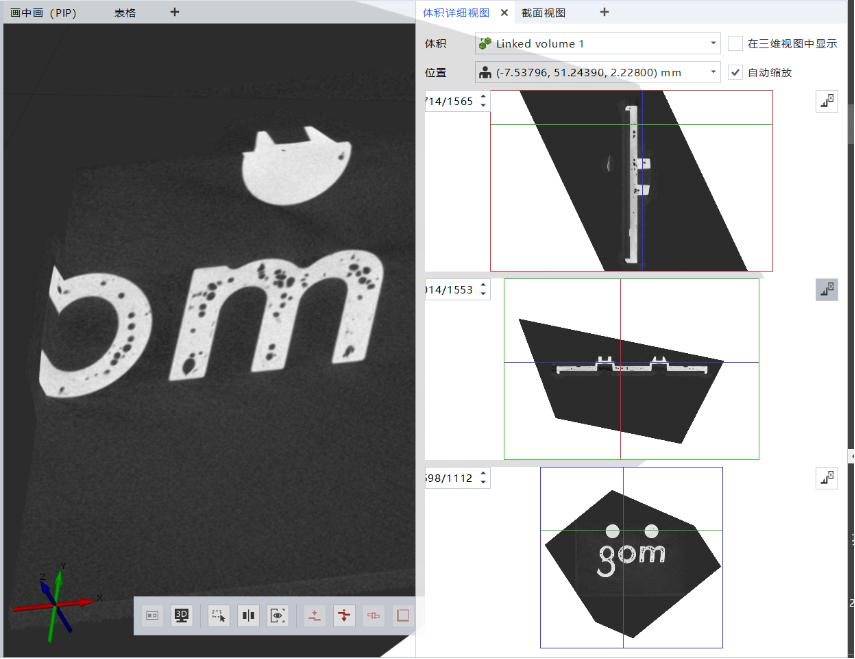Enable the 在三维视图中显示 checkbox

point(735,44)
